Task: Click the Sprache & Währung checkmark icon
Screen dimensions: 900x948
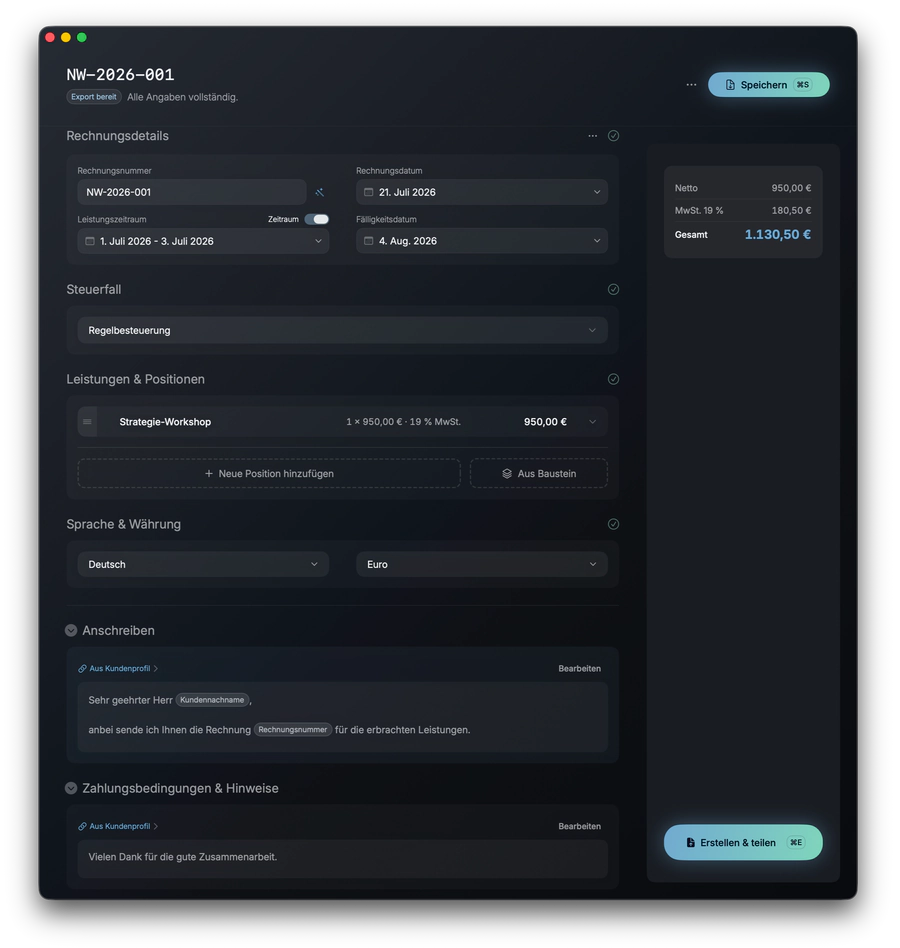Action: [613, 524]
